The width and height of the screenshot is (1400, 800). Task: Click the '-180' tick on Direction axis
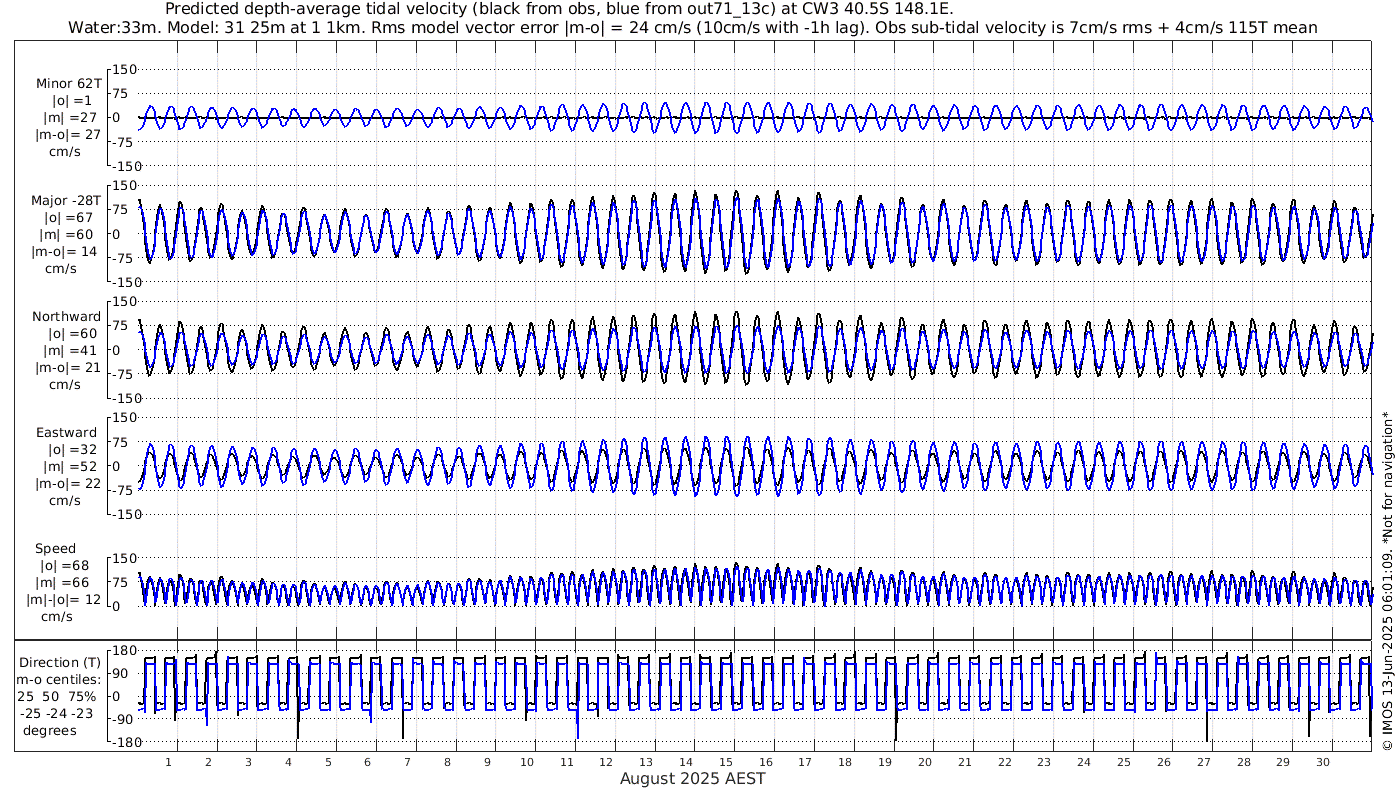pos(120,741)
